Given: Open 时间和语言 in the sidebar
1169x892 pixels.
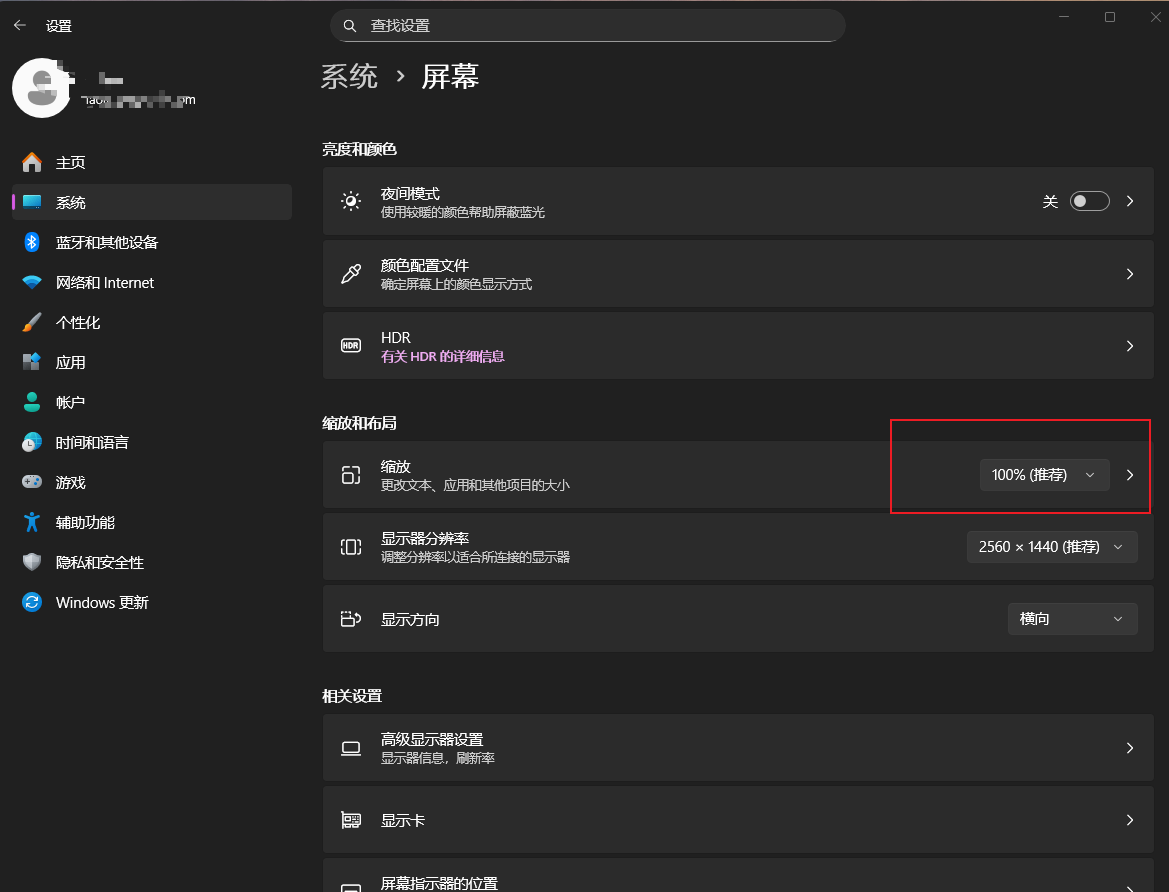Looking at the screenshot, I should pyautogui.click(x=152, y=442).
